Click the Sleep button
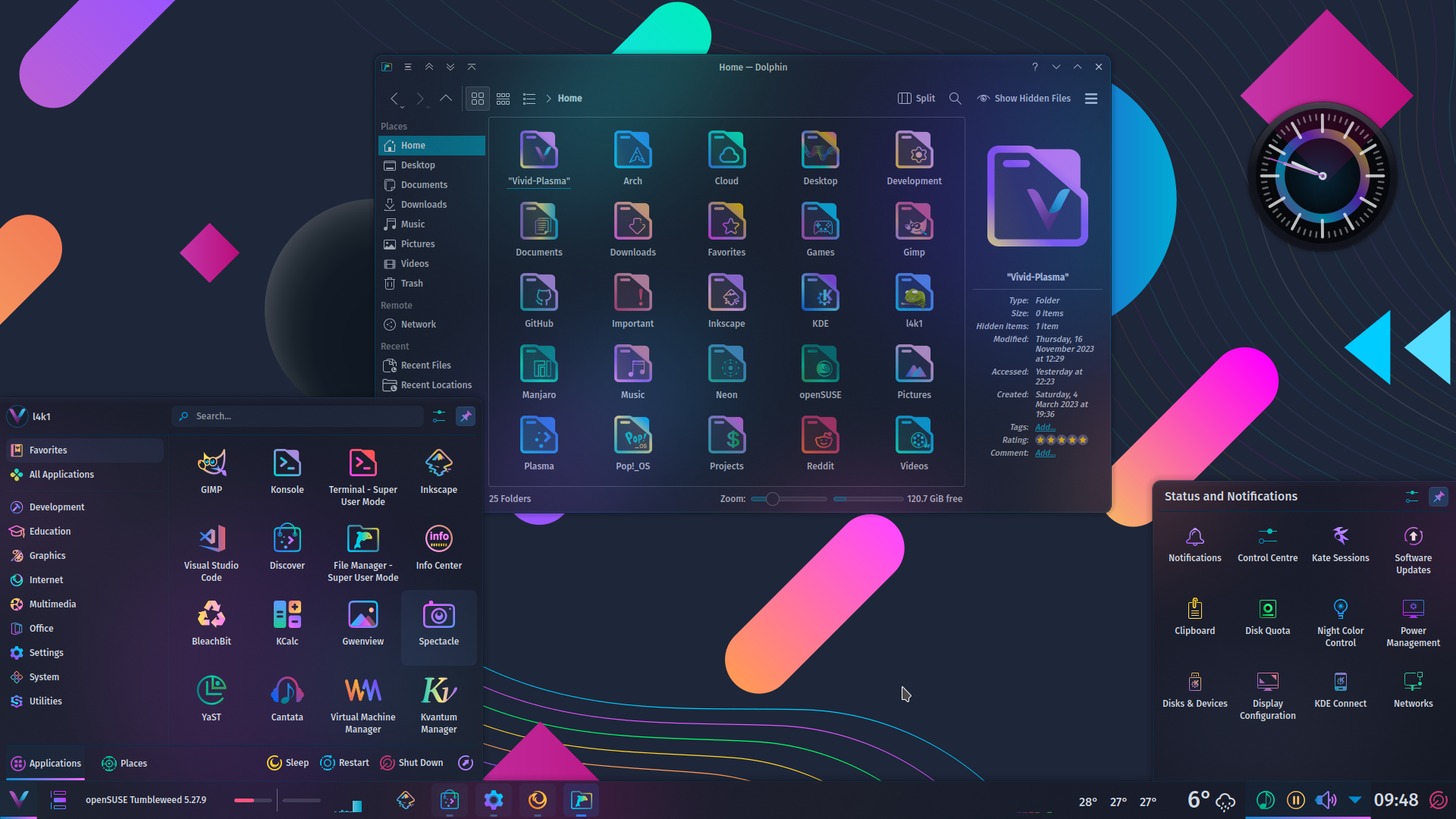Viewport: 1456px width, 819px height. coord(288,763)
